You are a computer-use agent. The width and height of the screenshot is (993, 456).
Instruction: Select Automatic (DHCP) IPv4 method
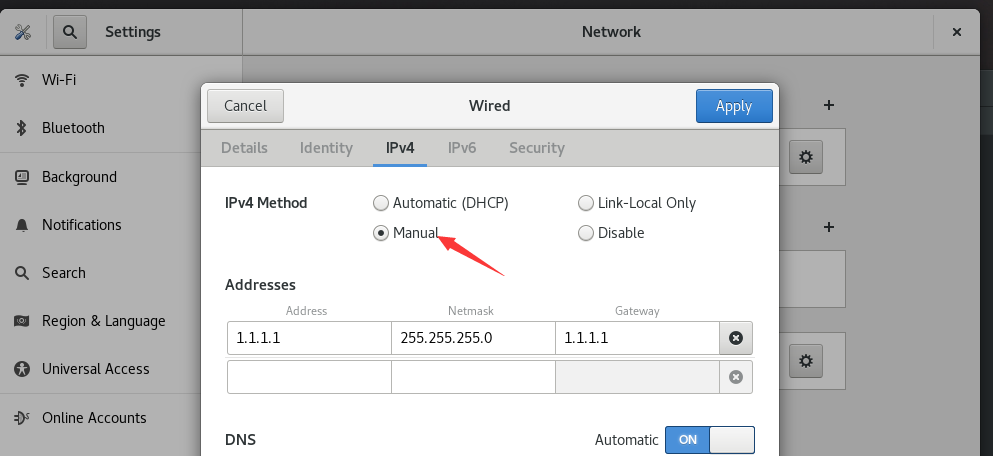(441, 203)
